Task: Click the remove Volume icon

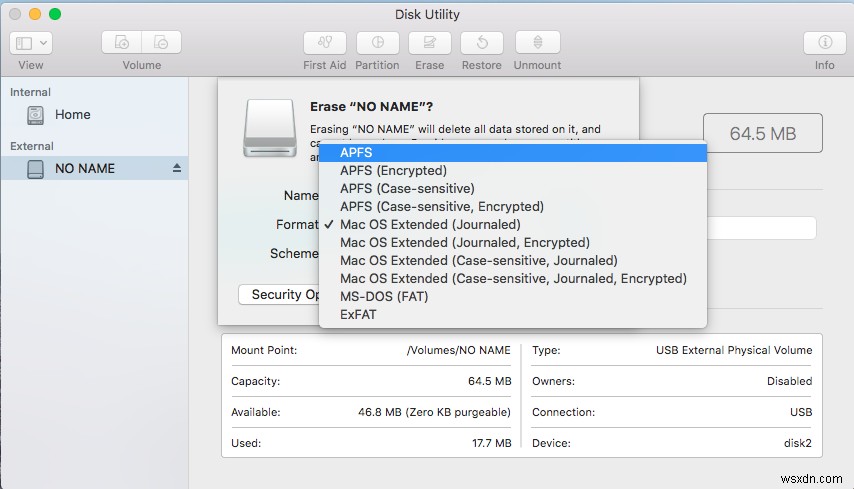Action: 161,42
